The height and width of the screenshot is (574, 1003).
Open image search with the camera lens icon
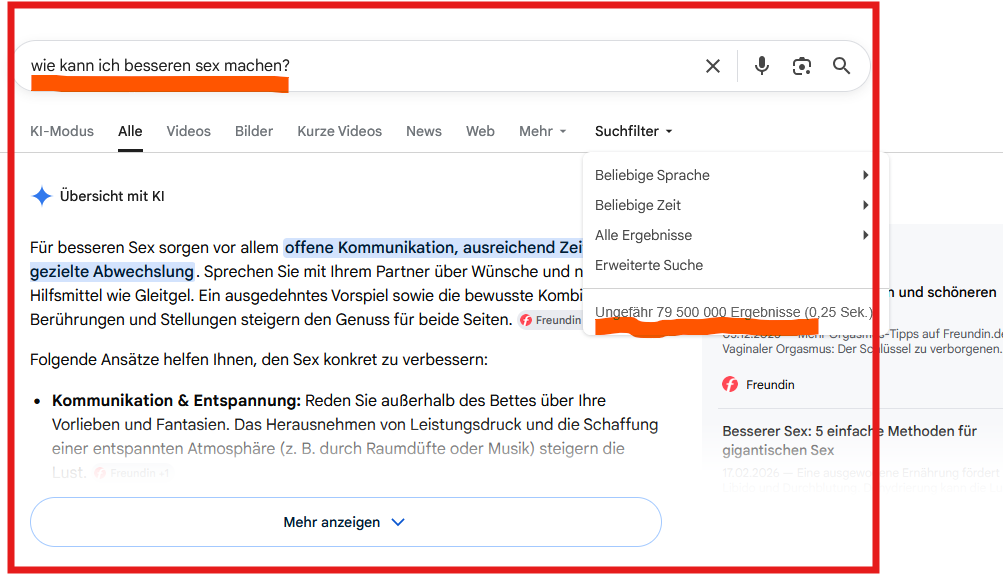click(802, 66)
